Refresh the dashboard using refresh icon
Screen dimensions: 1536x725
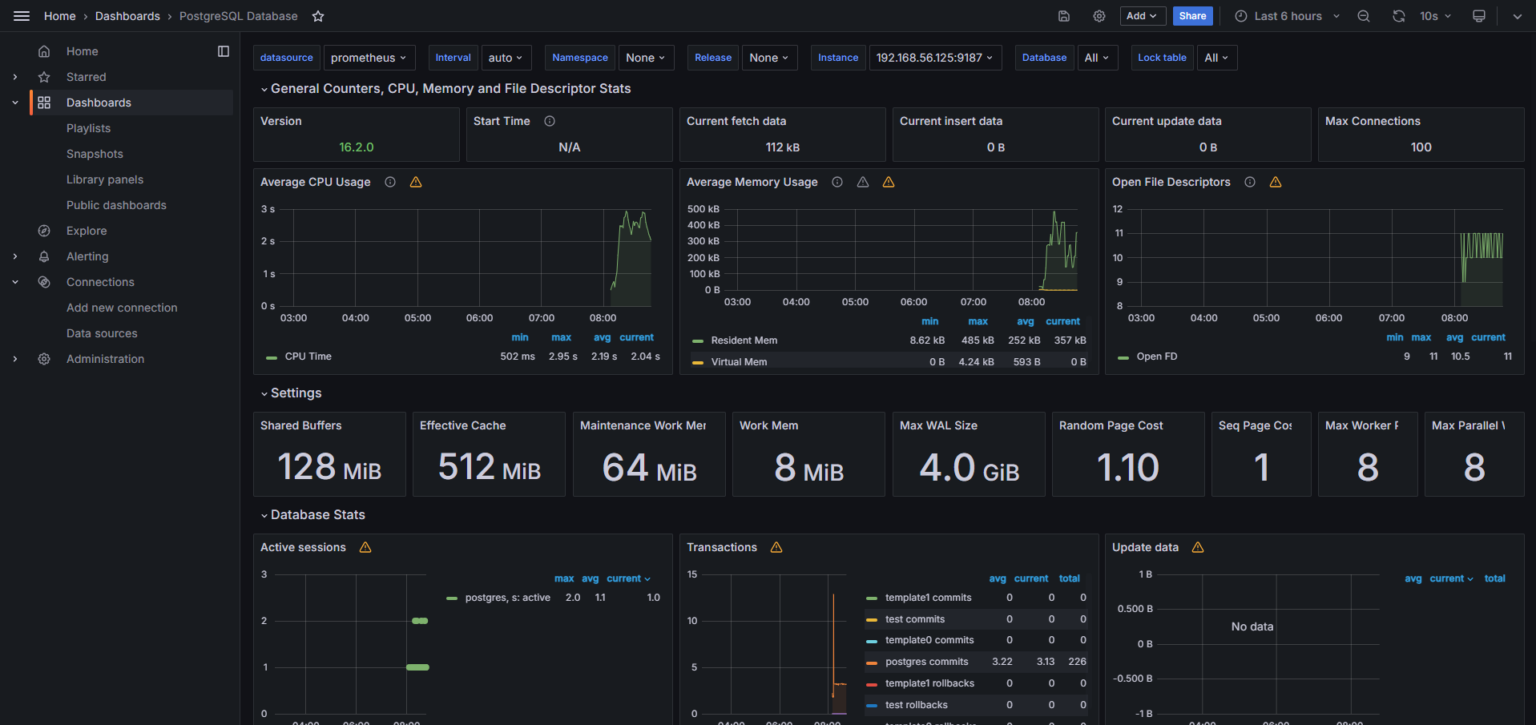(1399, 16)
